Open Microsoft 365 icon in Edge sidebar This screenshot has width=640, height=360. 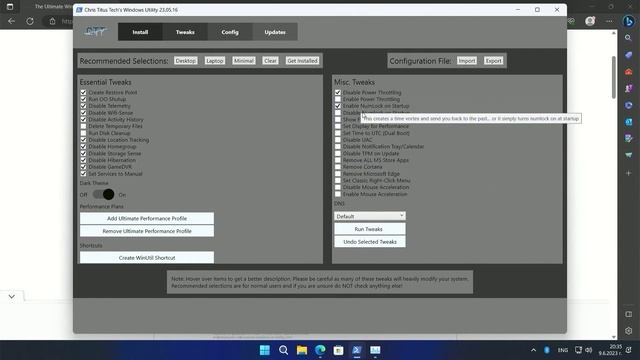coord(629,105)
